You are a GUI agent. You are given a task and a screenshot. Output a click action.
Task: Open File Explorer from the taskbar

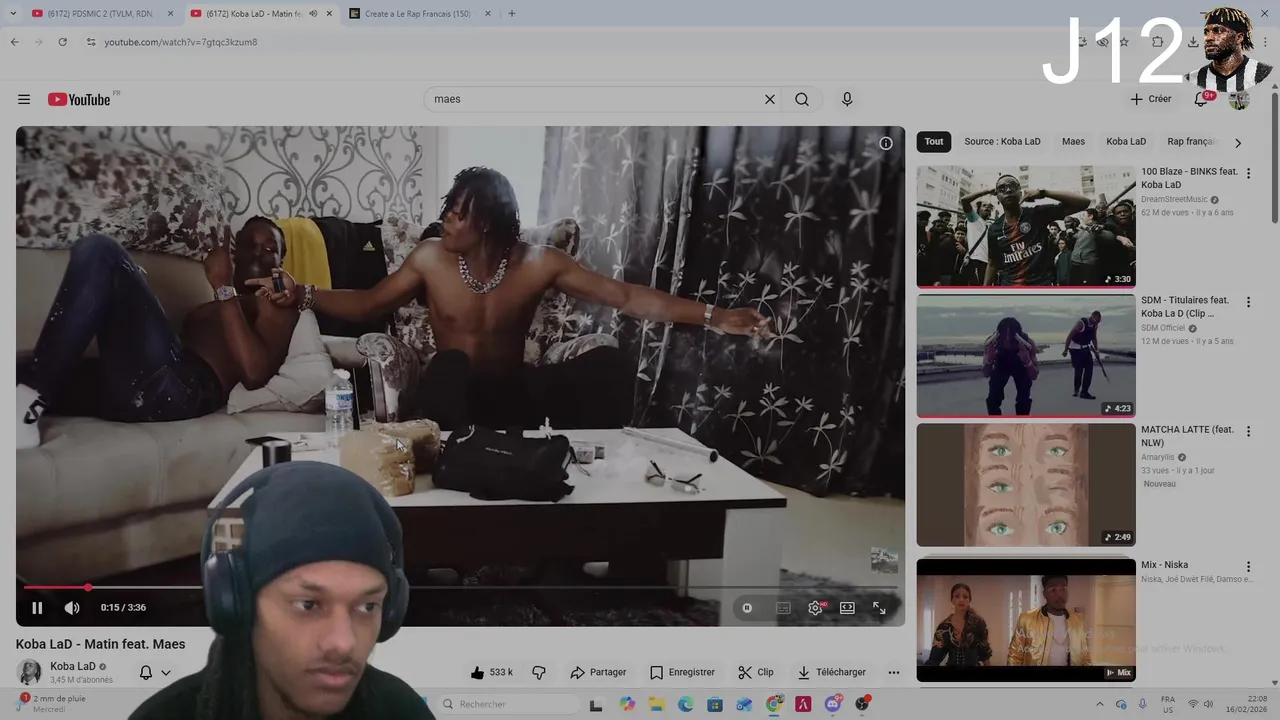click(657, 704)
